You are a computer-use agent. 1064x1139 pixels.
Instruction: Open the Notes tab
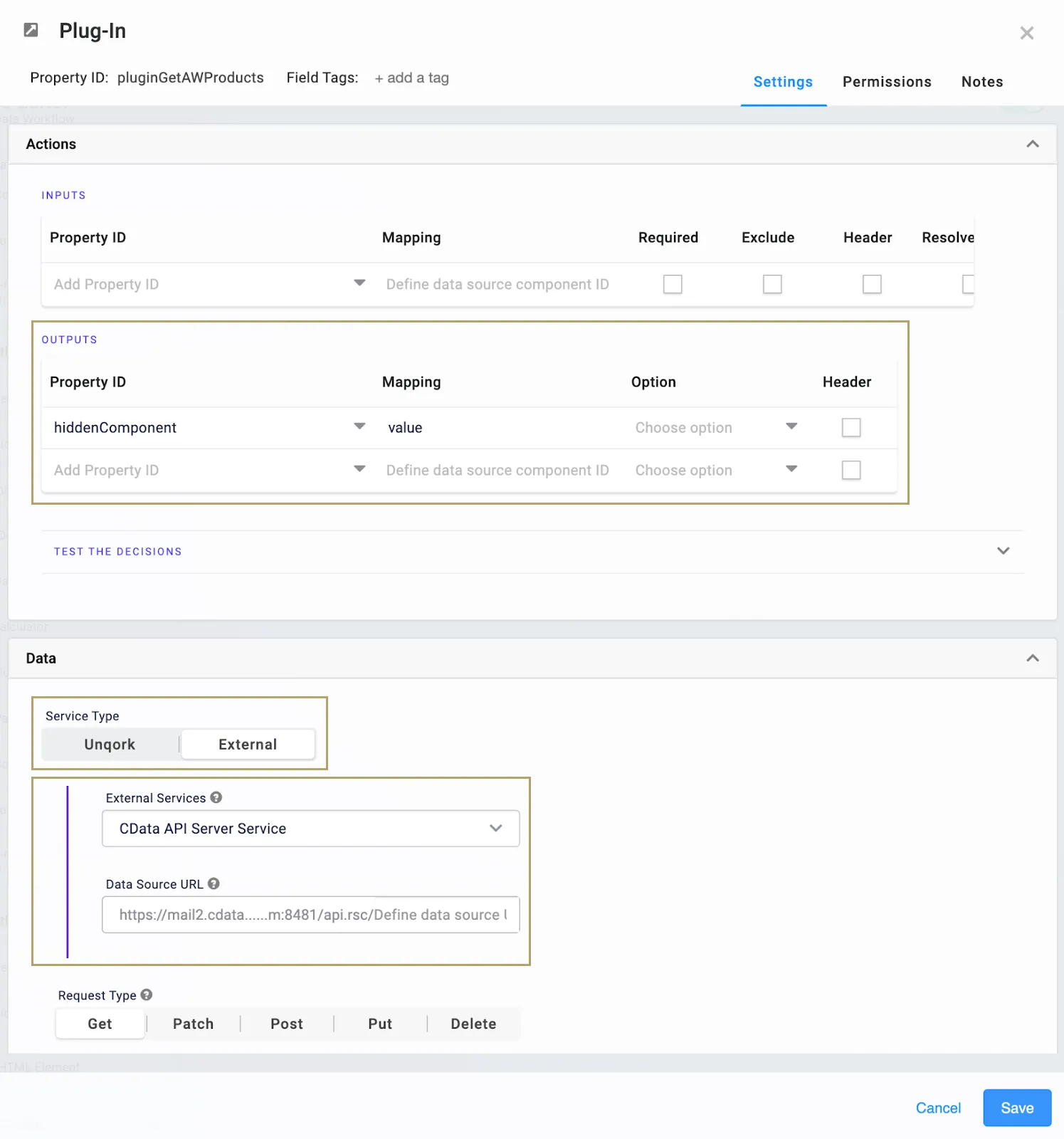point(982,82)
